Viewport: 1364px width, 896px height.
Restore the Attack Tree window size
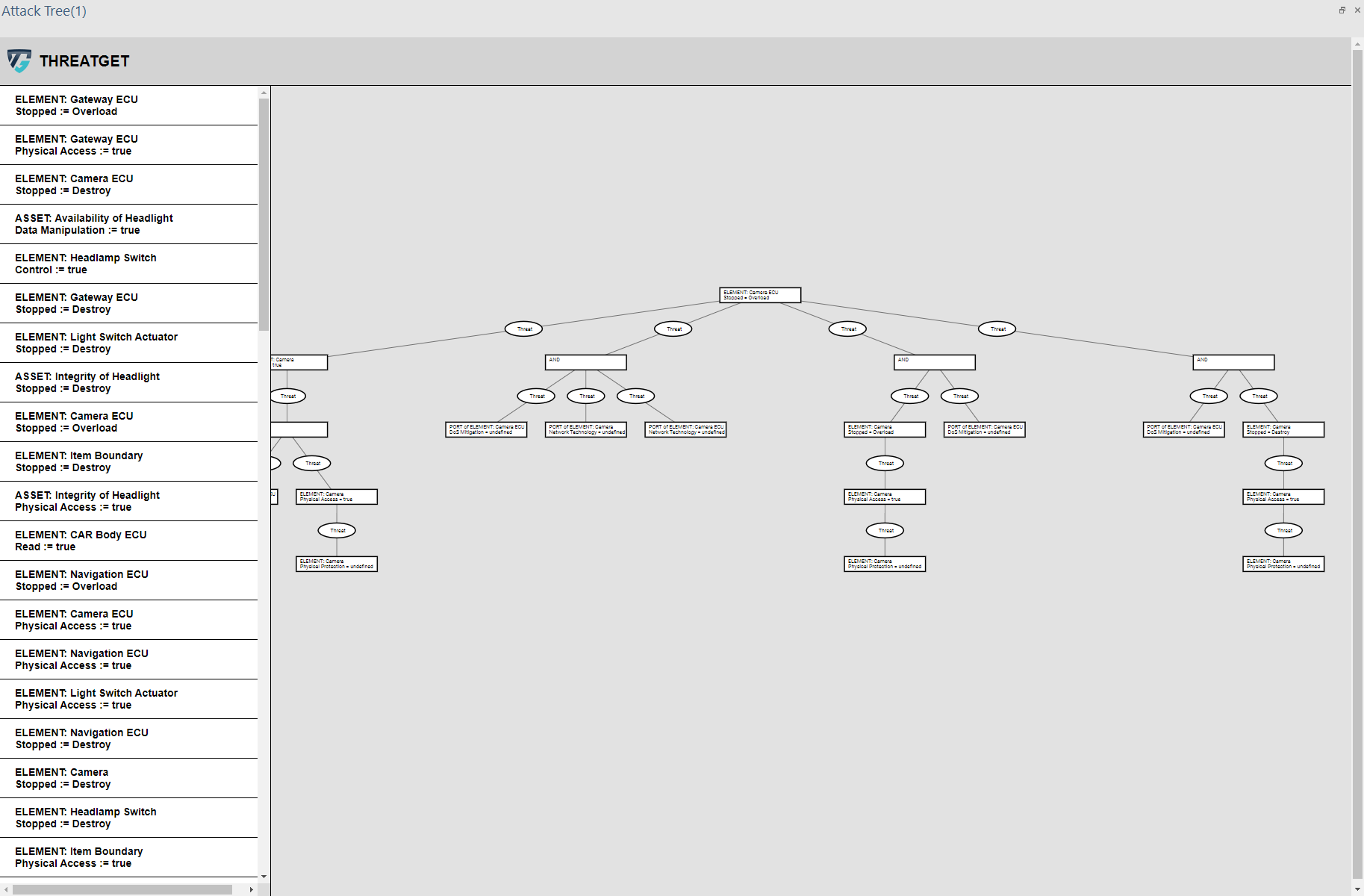pyautogui.click(x=1342, y=10)
